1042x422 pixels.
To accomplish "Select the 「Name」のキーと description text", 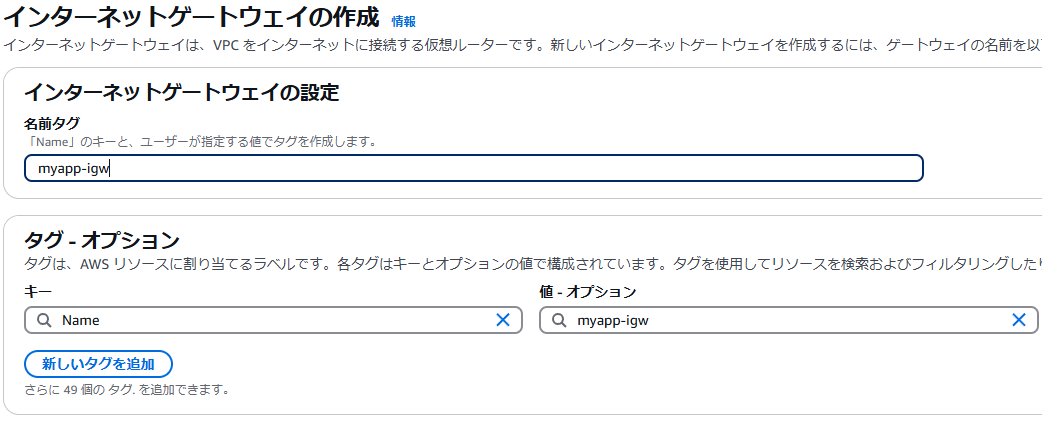I will (200, 142).
